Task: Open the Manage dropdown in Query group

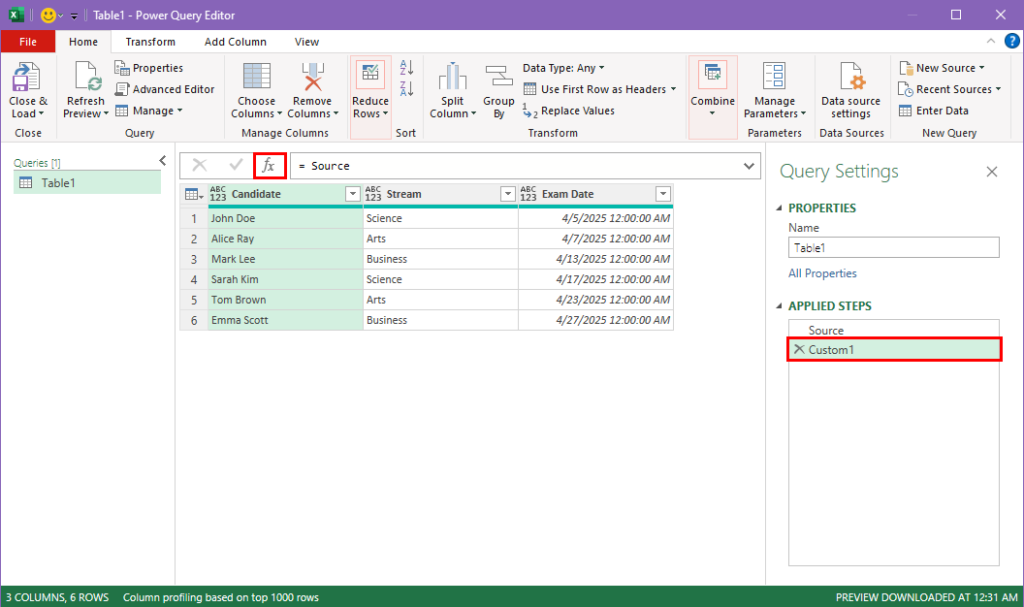Action: [149, 111]
